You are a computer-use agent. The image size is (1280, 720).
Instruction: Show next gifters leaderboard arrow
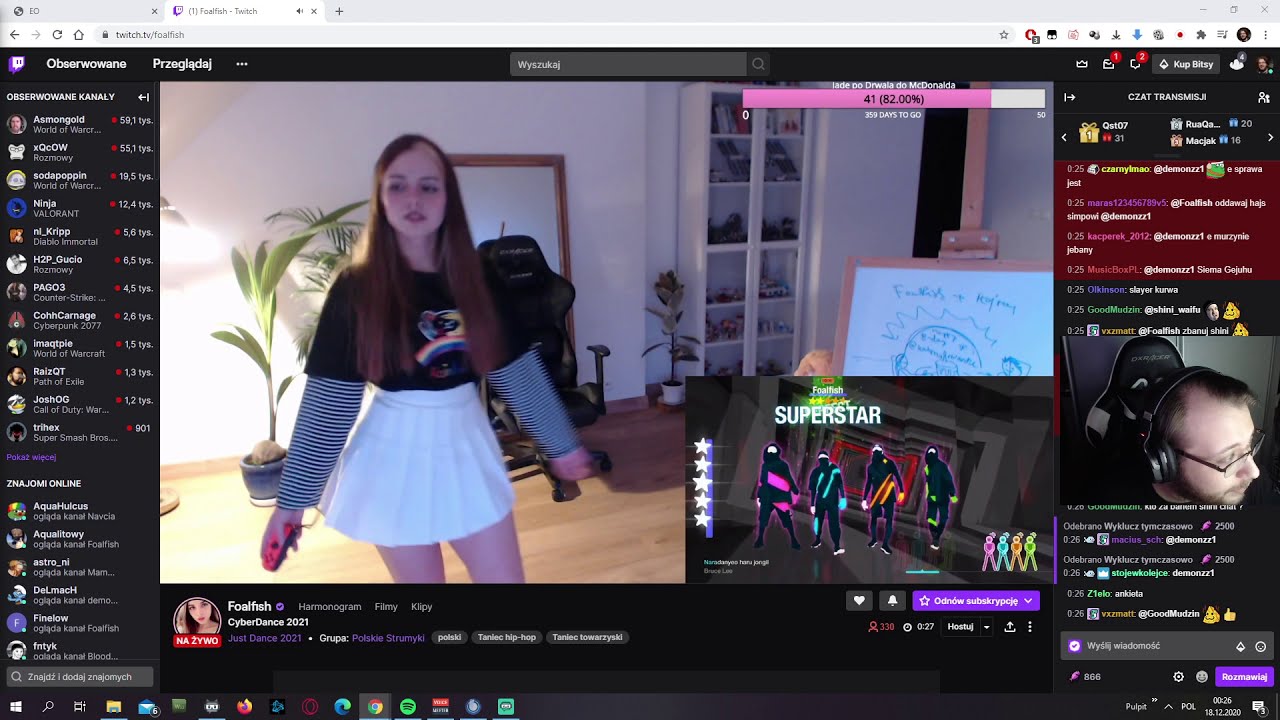1270,137
